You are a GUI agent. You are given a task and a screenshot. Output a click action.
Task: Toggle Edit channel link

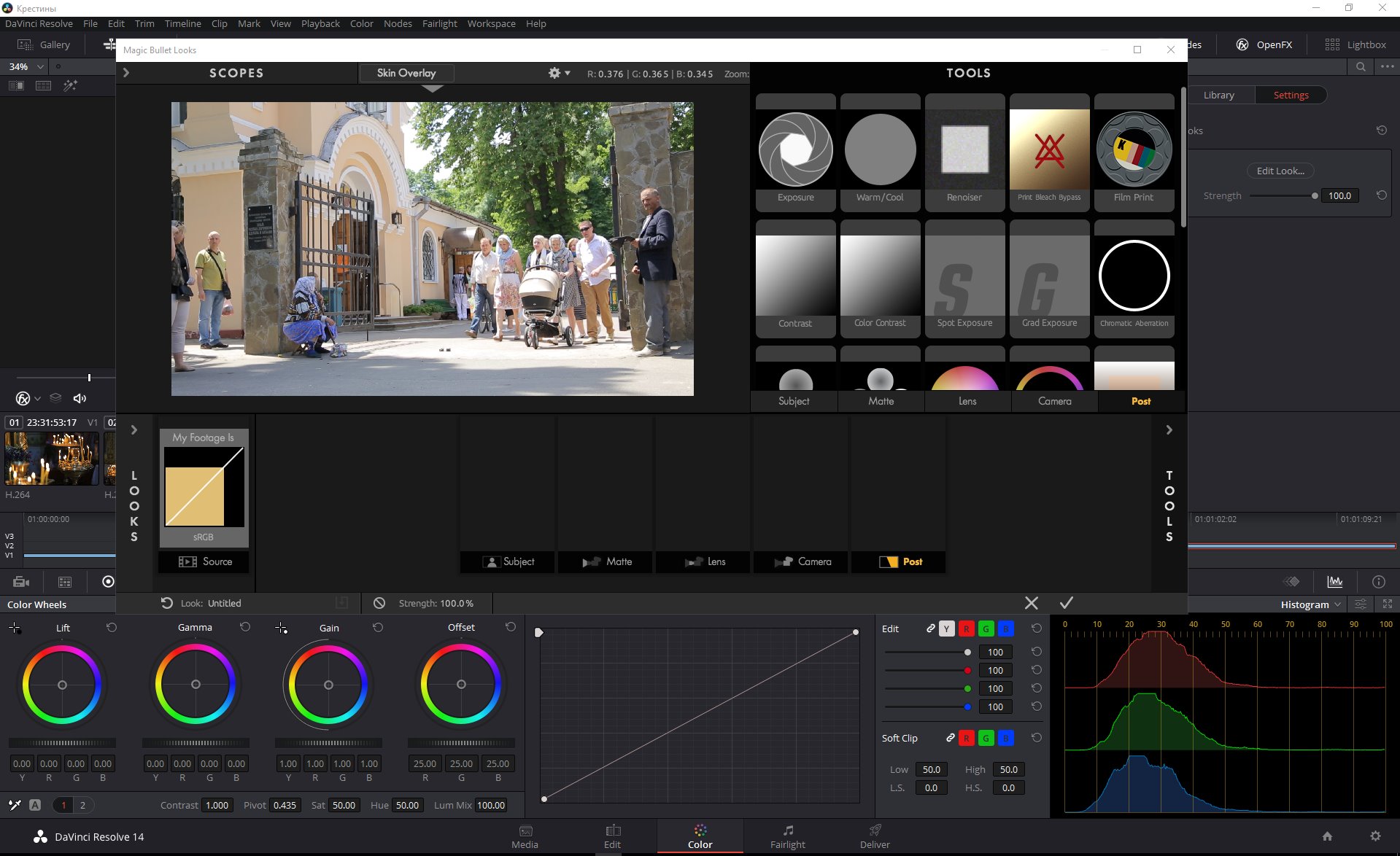click(x=931, y=628)
